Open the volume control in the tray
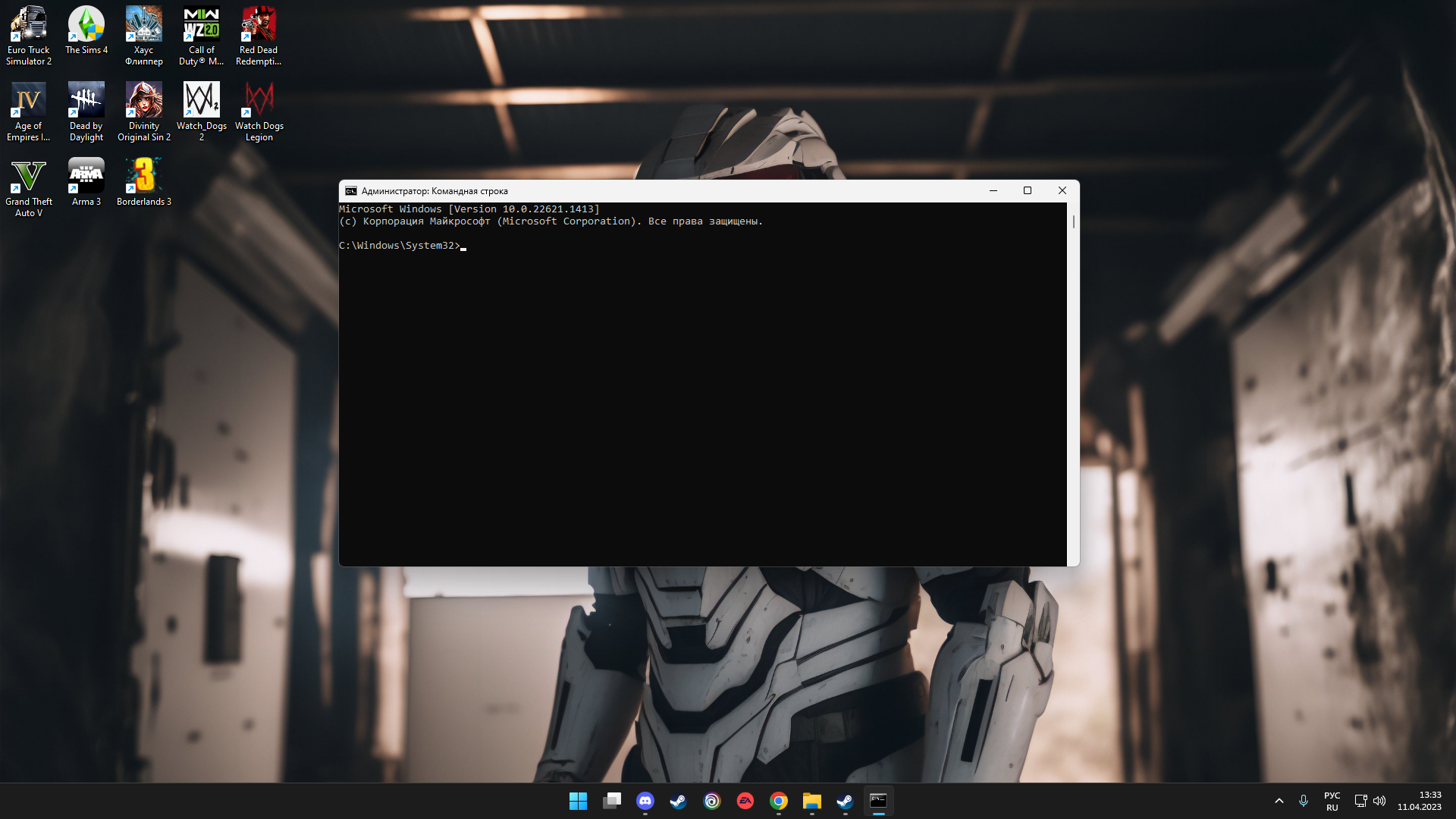Viewport: 1456px width, 819px height. 1379,801
